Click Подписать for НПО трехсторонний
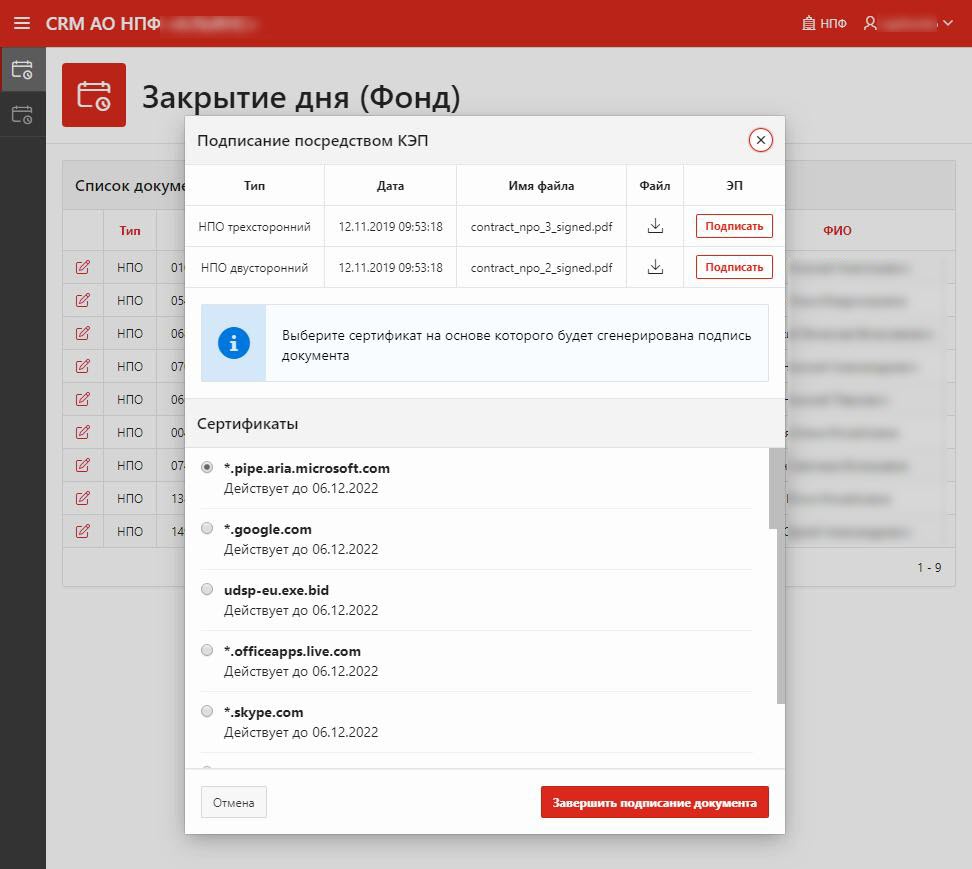The image size is (972, 869). click(734, 226)
